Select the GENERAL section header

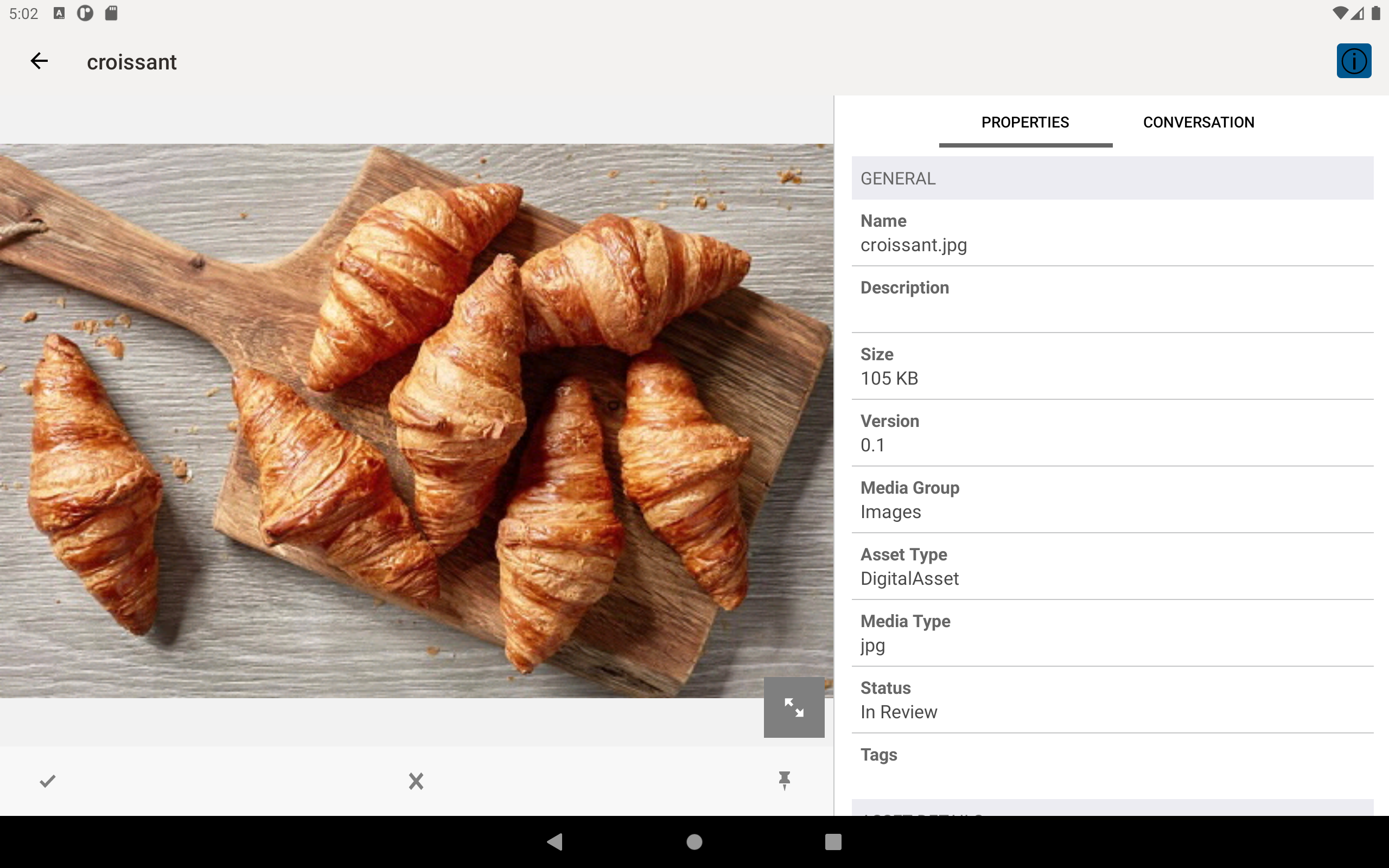1112,178
